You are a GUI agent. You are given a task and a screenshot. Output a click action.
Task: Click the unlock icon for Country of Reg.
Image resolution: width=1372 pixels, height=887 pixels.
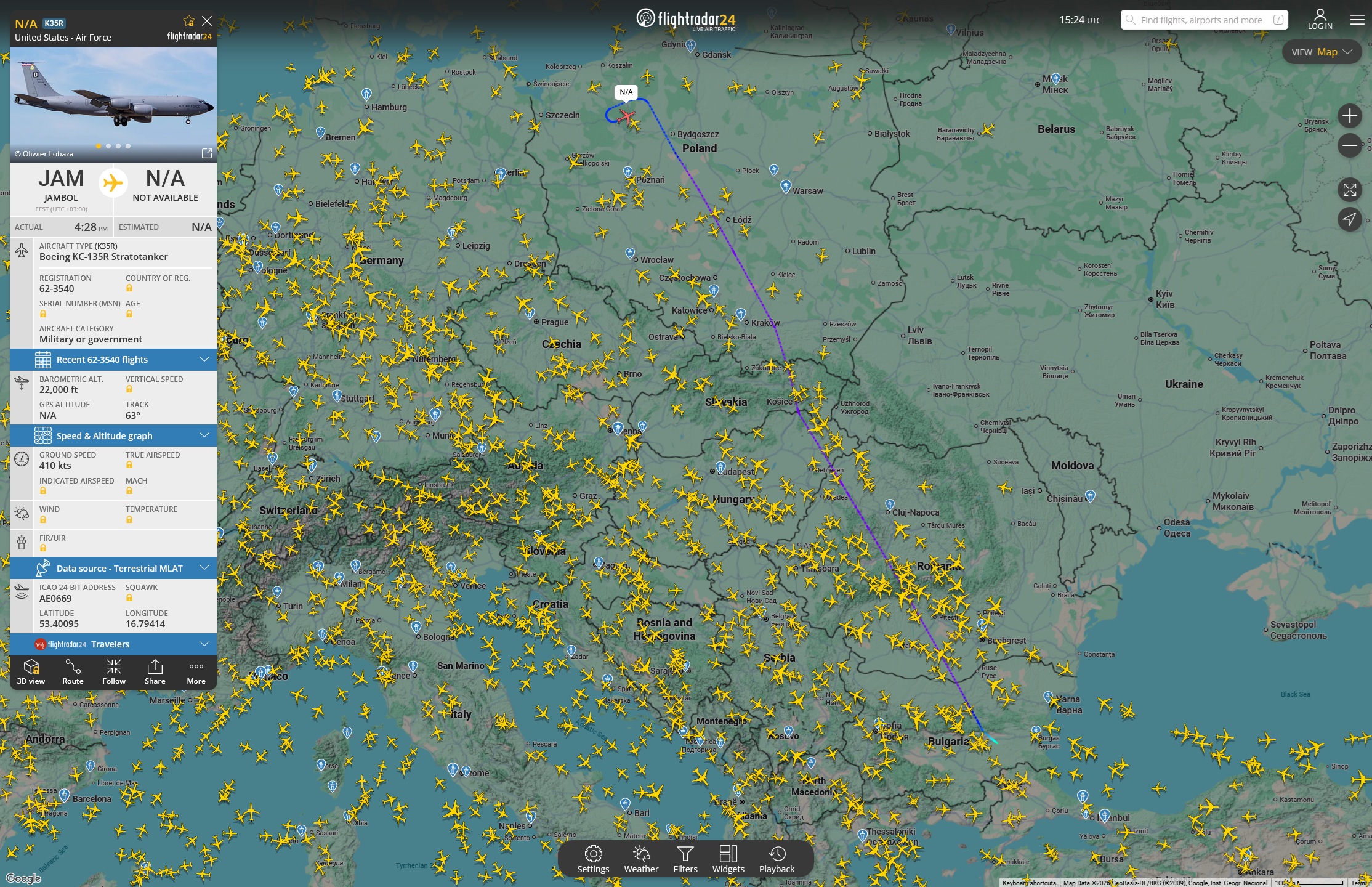click(129, 288)
